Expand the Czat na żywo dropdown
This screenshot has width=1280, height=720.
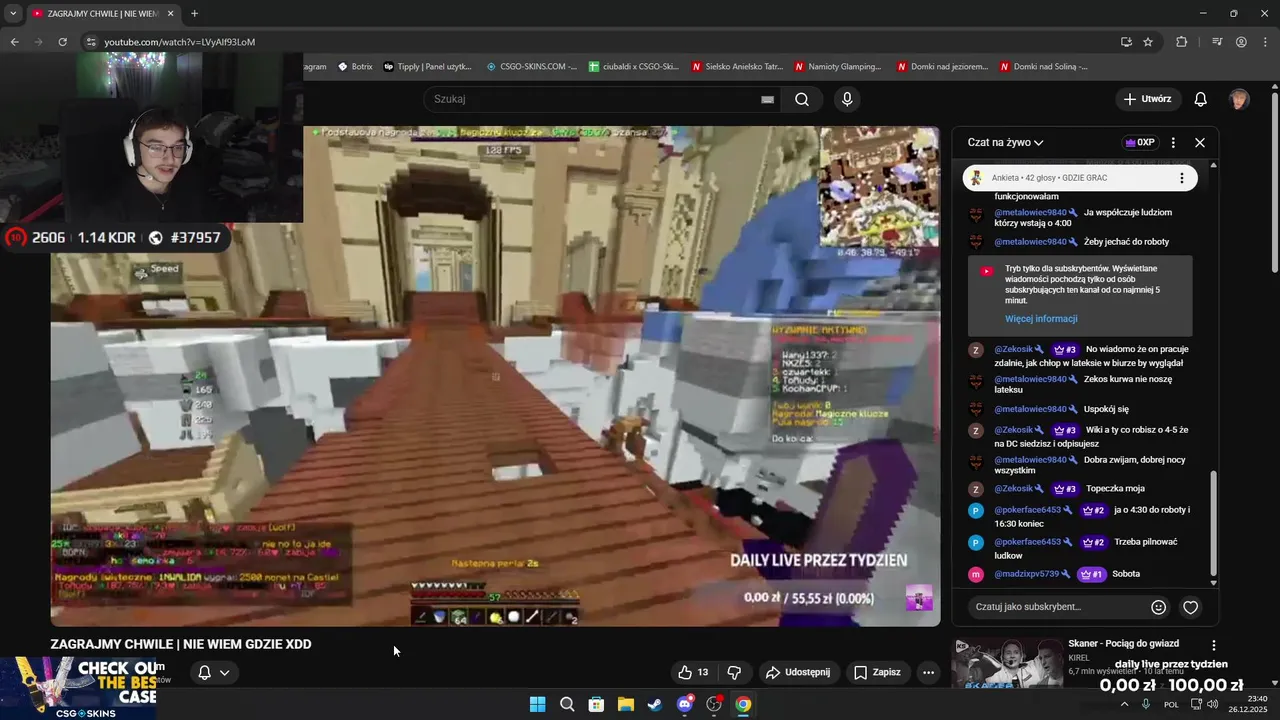[x=1005, y=142]
